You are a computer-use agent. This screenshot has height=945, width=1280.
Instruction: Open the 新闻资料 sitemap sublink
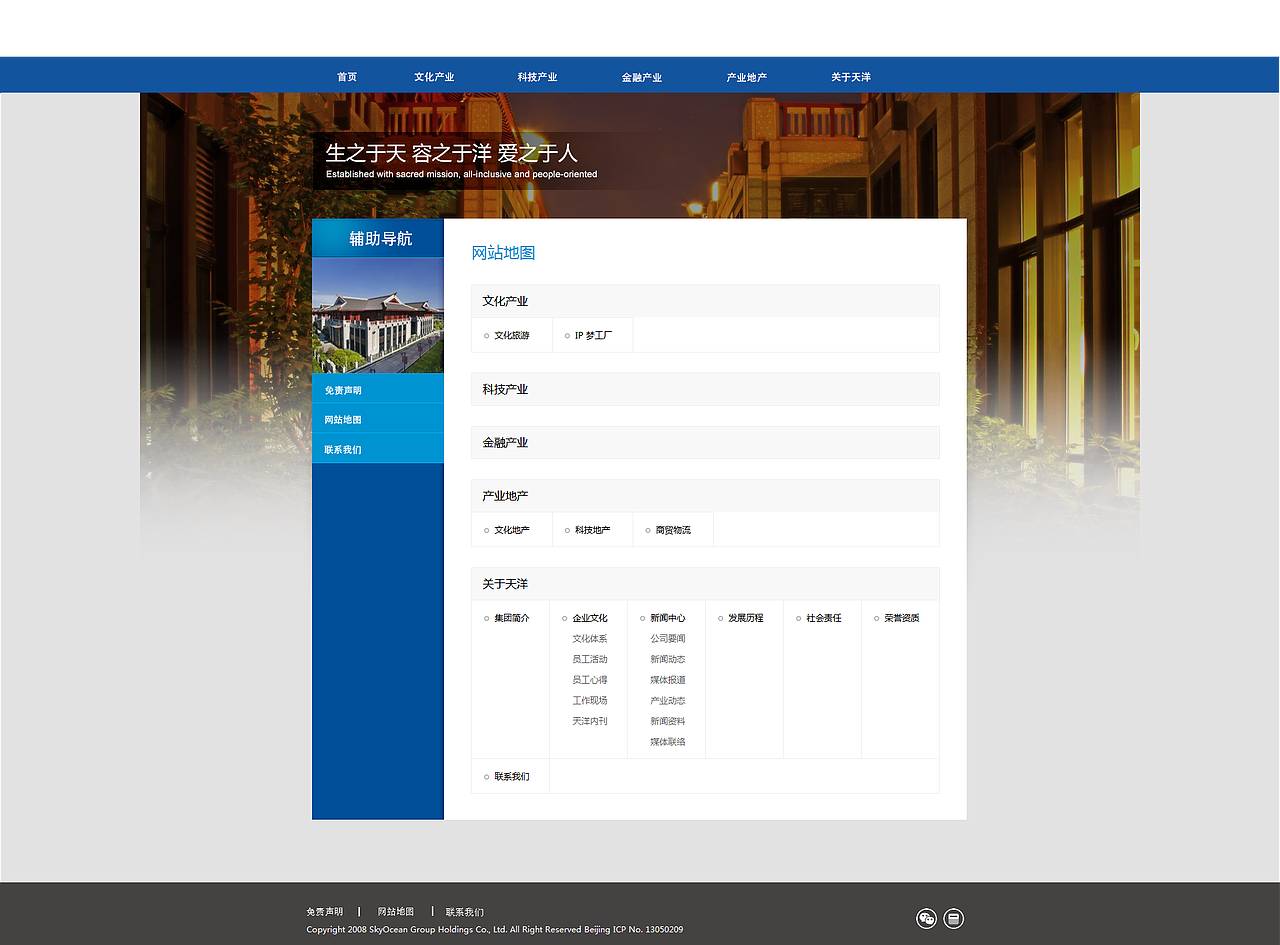click(668, 721)
